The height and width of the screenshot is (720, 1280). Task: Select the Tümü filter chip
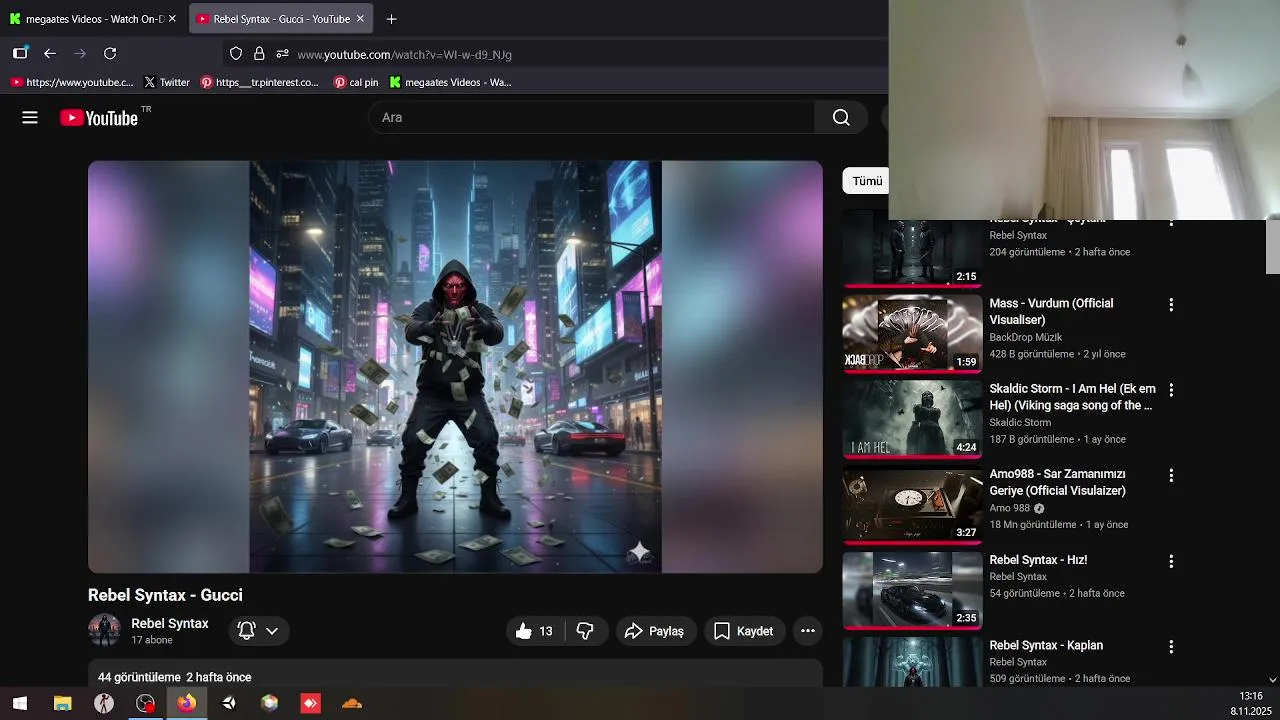pyautogui.click(x=867, y=181)
